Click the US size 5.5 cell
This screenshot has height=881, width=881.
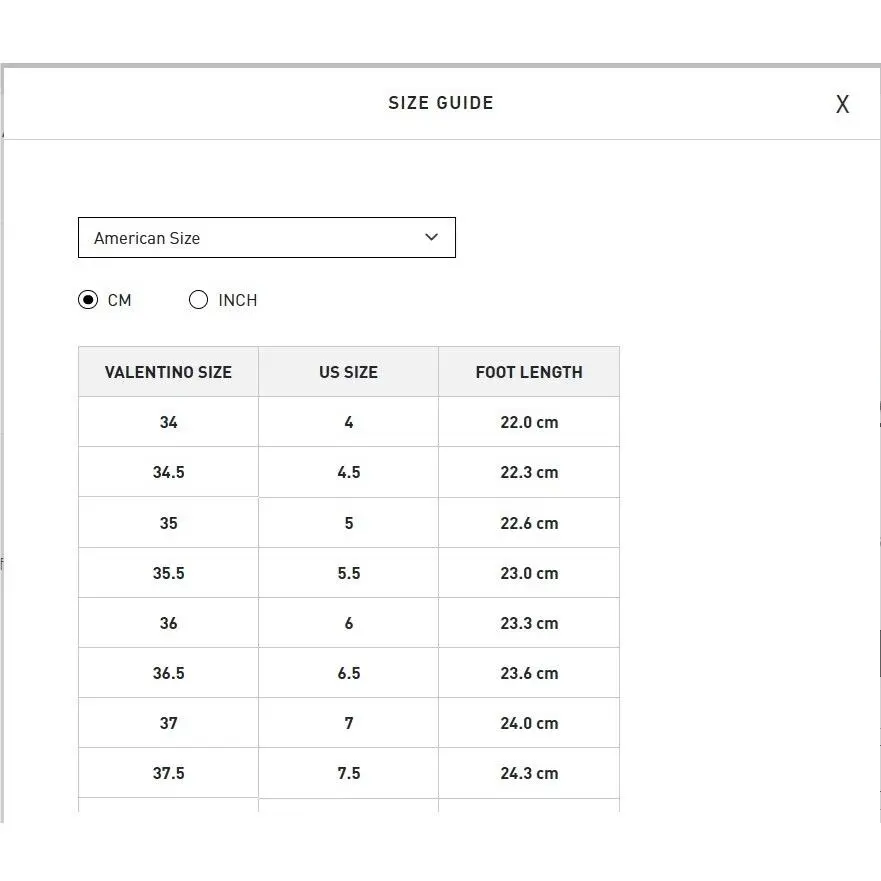click(x=348, y=573)
